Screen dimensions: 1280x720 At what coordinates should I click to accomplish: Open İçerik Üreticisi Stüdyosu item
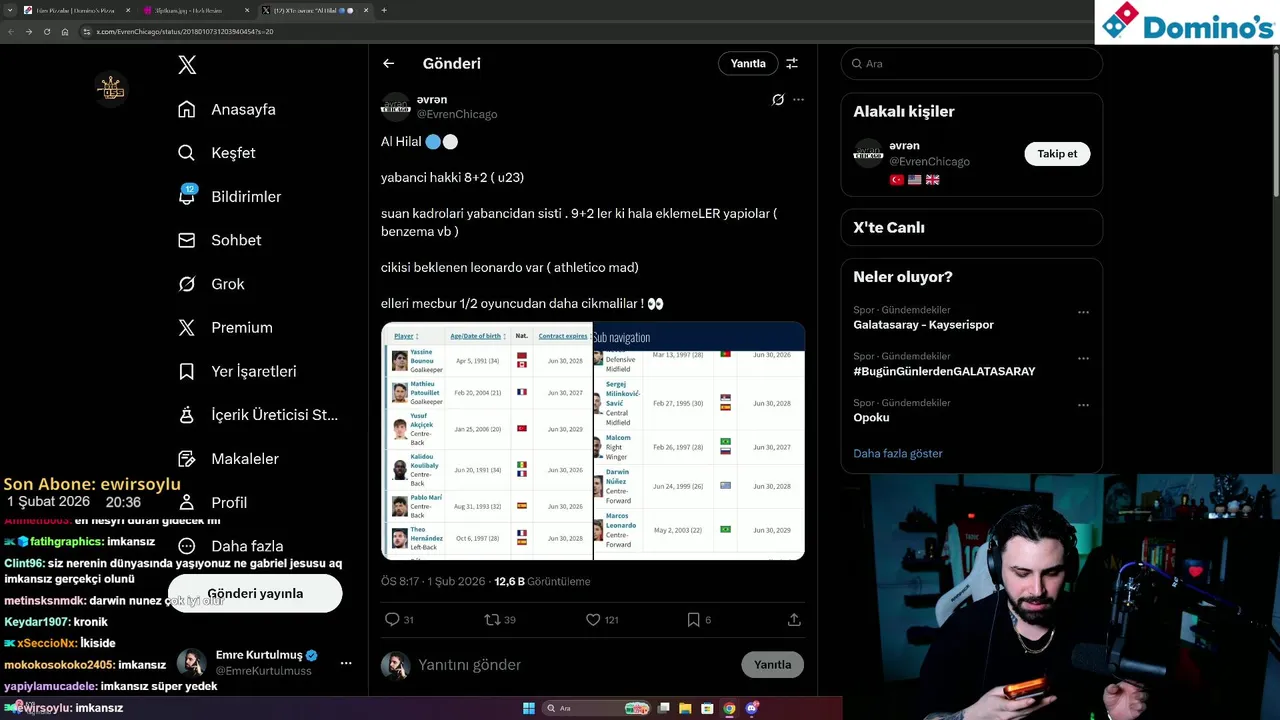[258, 415]
